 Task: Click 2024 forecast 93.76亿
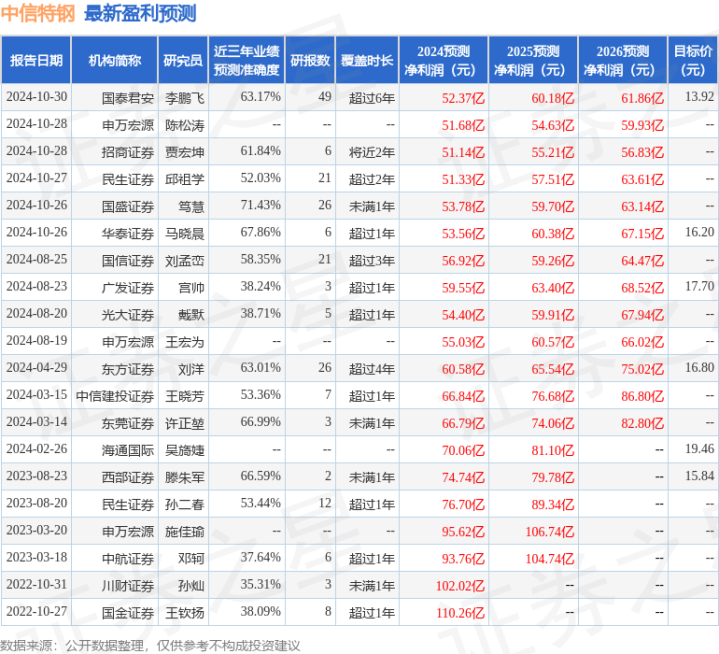click(x=463, y=558)
